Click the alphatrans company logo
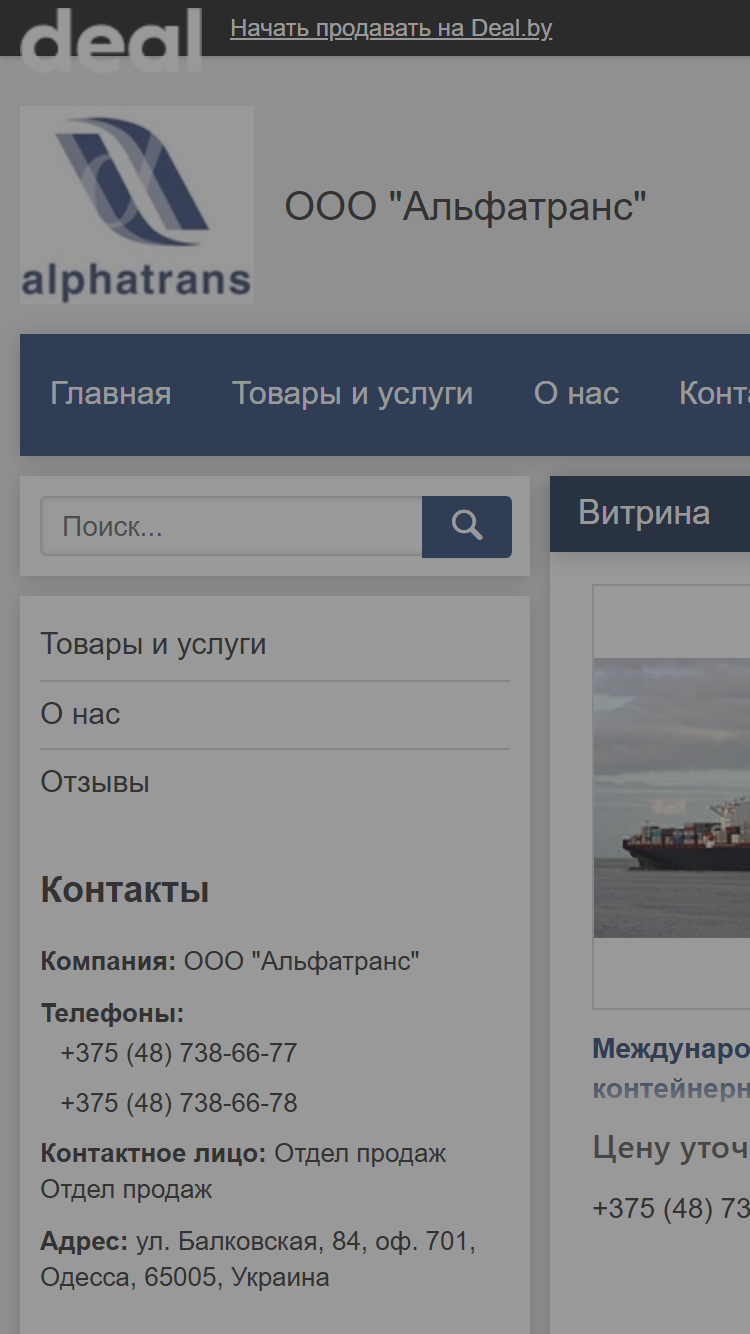Image resolution: width=750 pixels, height=1334 pixels. (137, 205)
